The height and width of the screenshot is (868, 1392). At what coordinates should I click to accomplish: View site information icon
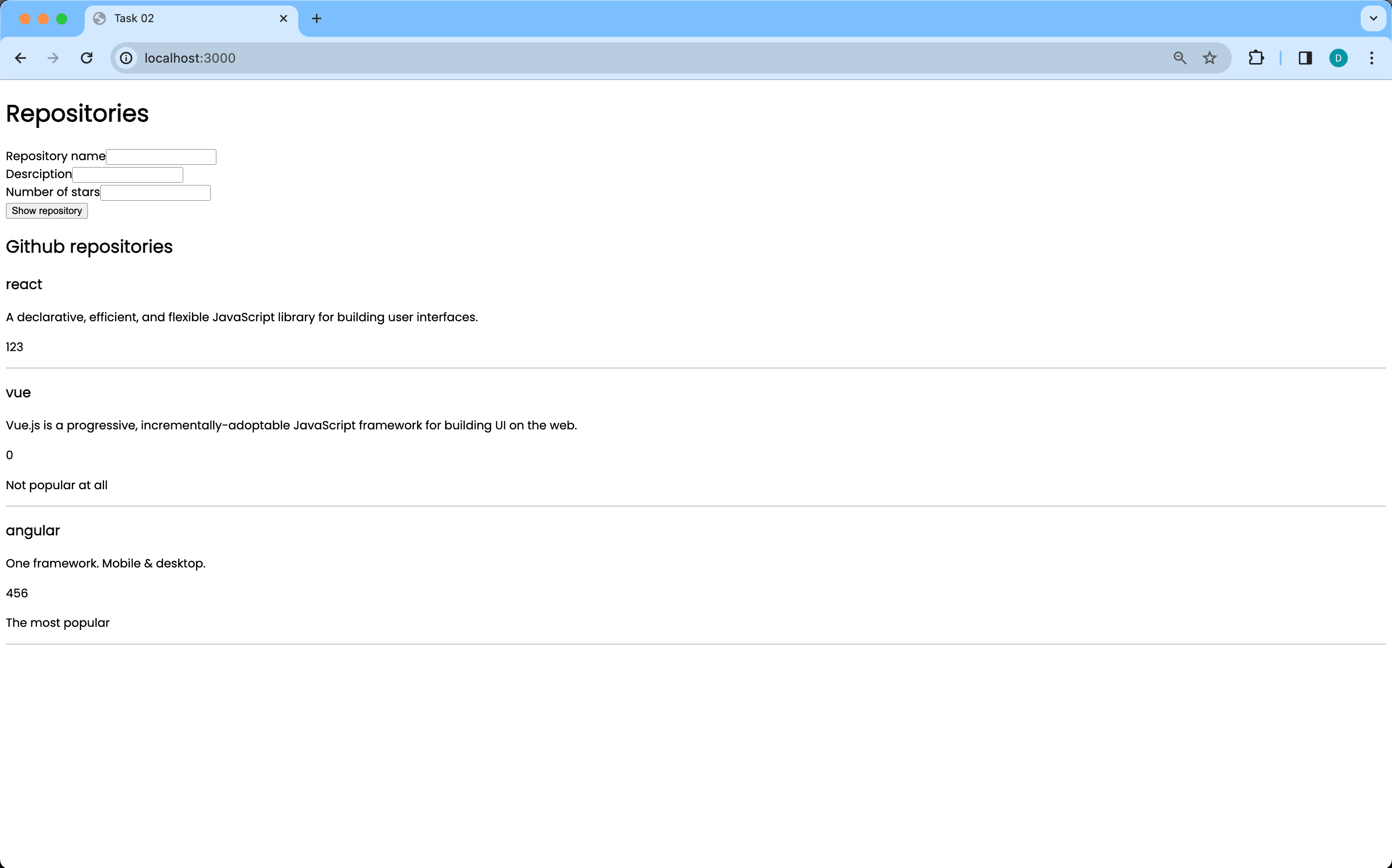(x=126, y=58)
